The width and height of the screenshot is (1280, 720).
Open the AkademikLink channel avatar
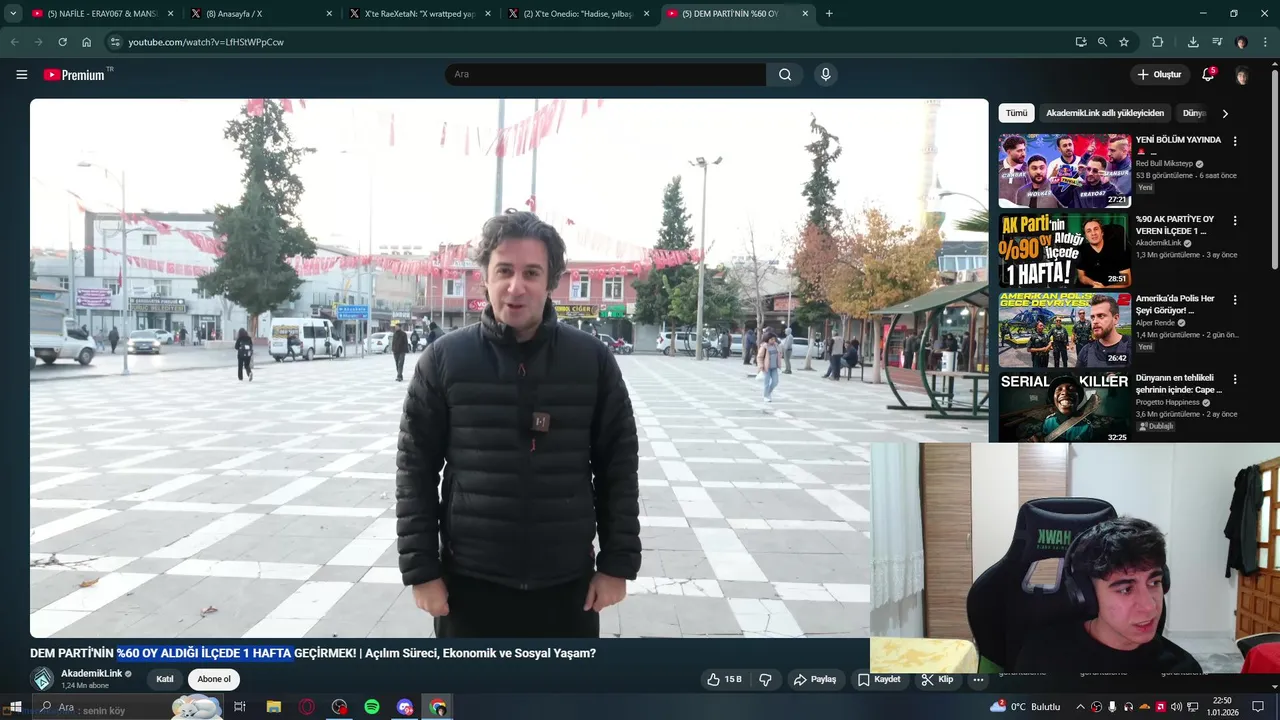pyautogui.click(x=43, y=679)
